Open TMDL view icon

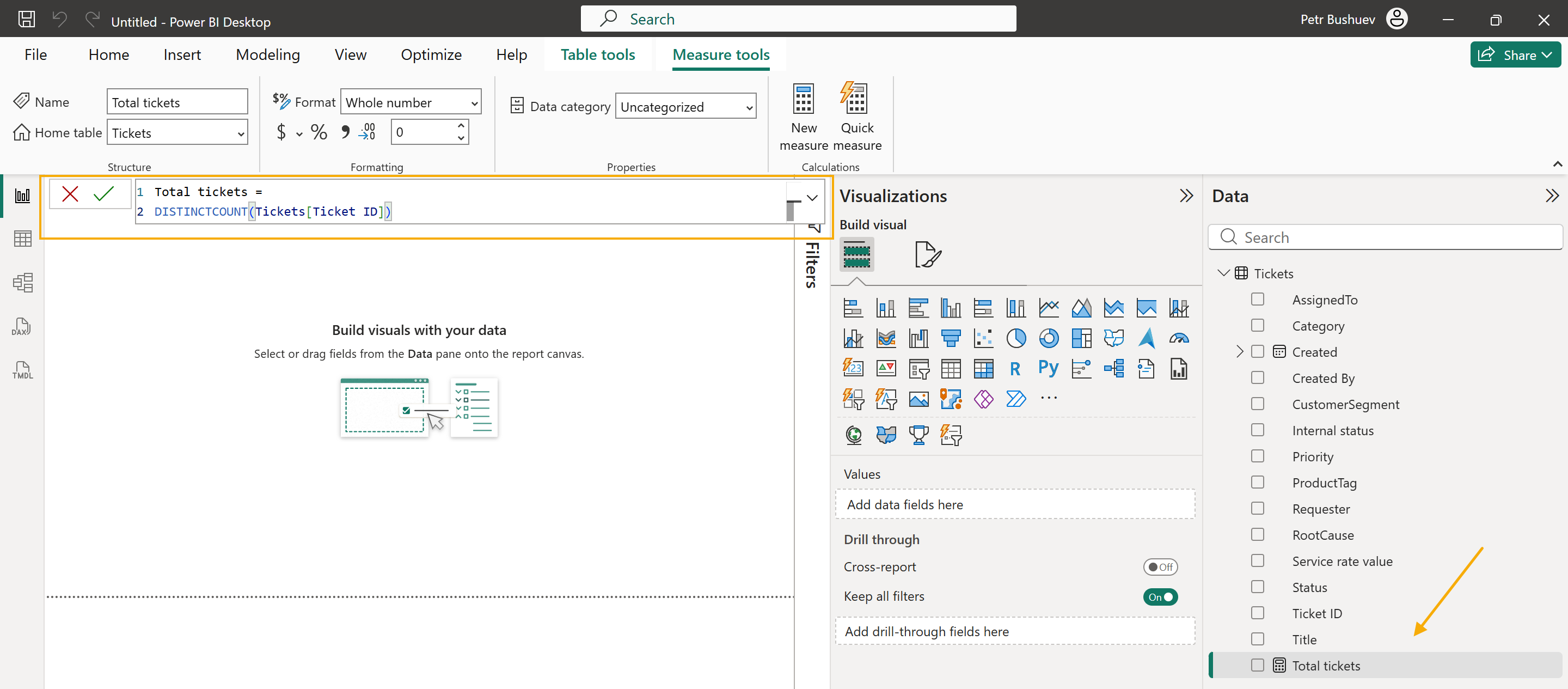coord(22,370)
